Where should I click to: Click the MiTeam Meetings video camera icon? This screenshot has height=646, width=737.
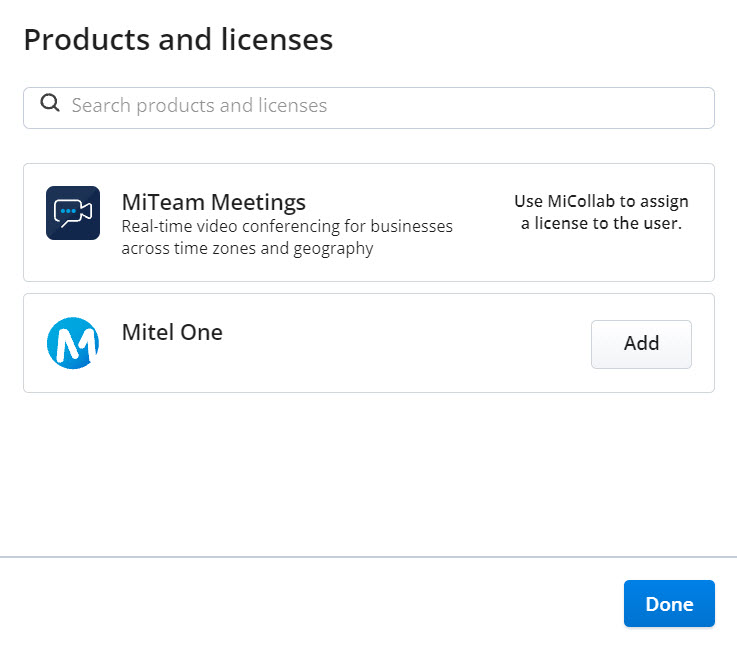click(73, 212)
